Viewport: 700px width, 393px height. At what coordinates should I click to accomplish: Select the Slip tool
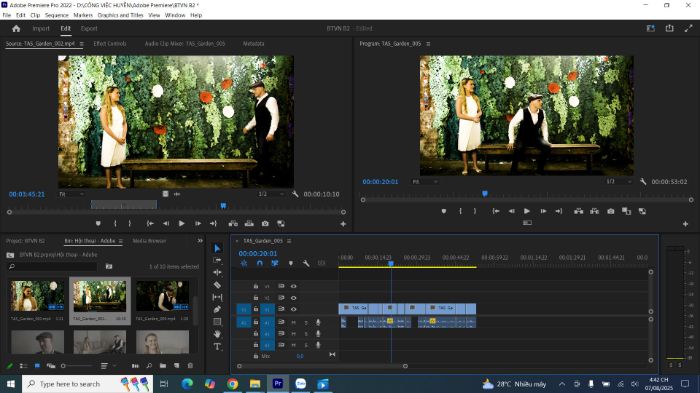tap(217, 297)
